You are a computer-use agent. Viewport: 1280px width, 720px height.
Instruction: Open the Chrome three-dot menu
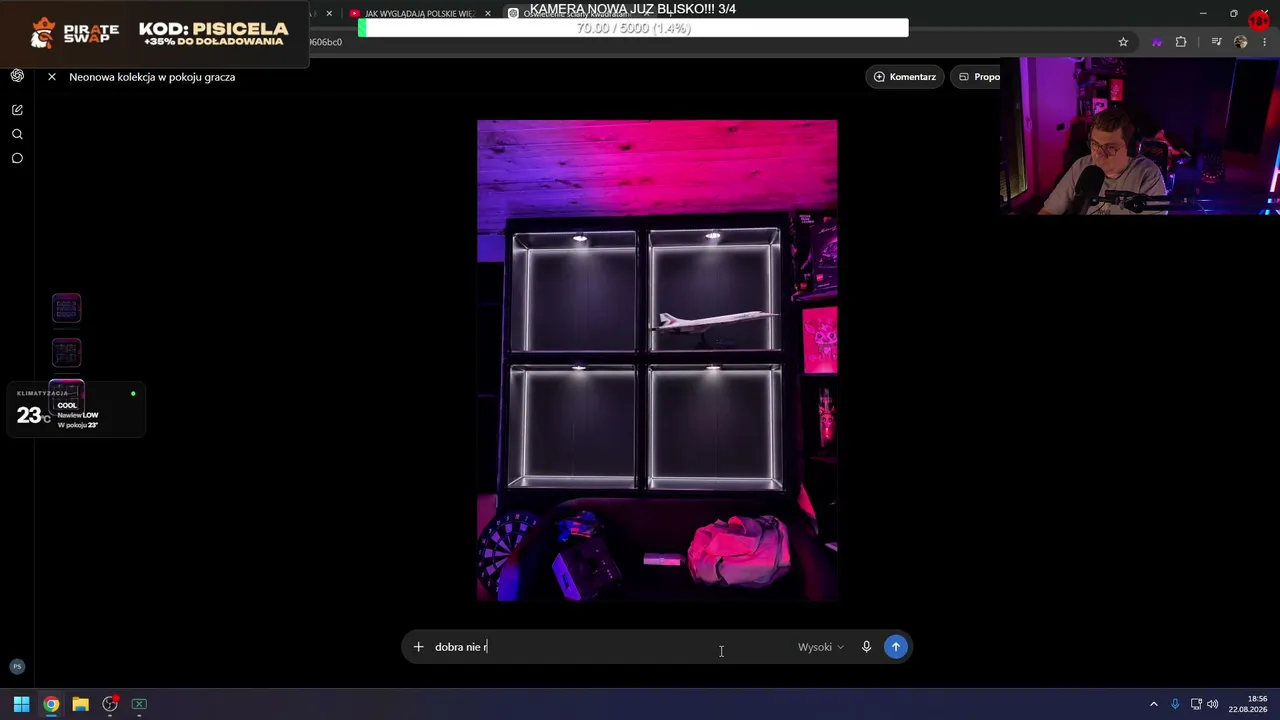click(x=1265, y=42)
